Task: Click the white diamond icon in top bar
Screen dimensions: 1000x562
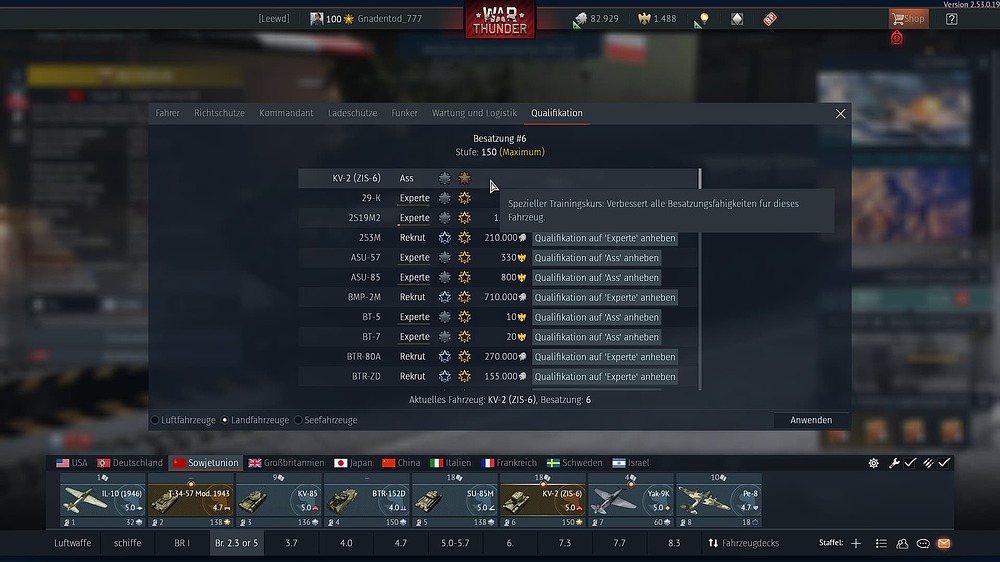Action: point(737,19)
